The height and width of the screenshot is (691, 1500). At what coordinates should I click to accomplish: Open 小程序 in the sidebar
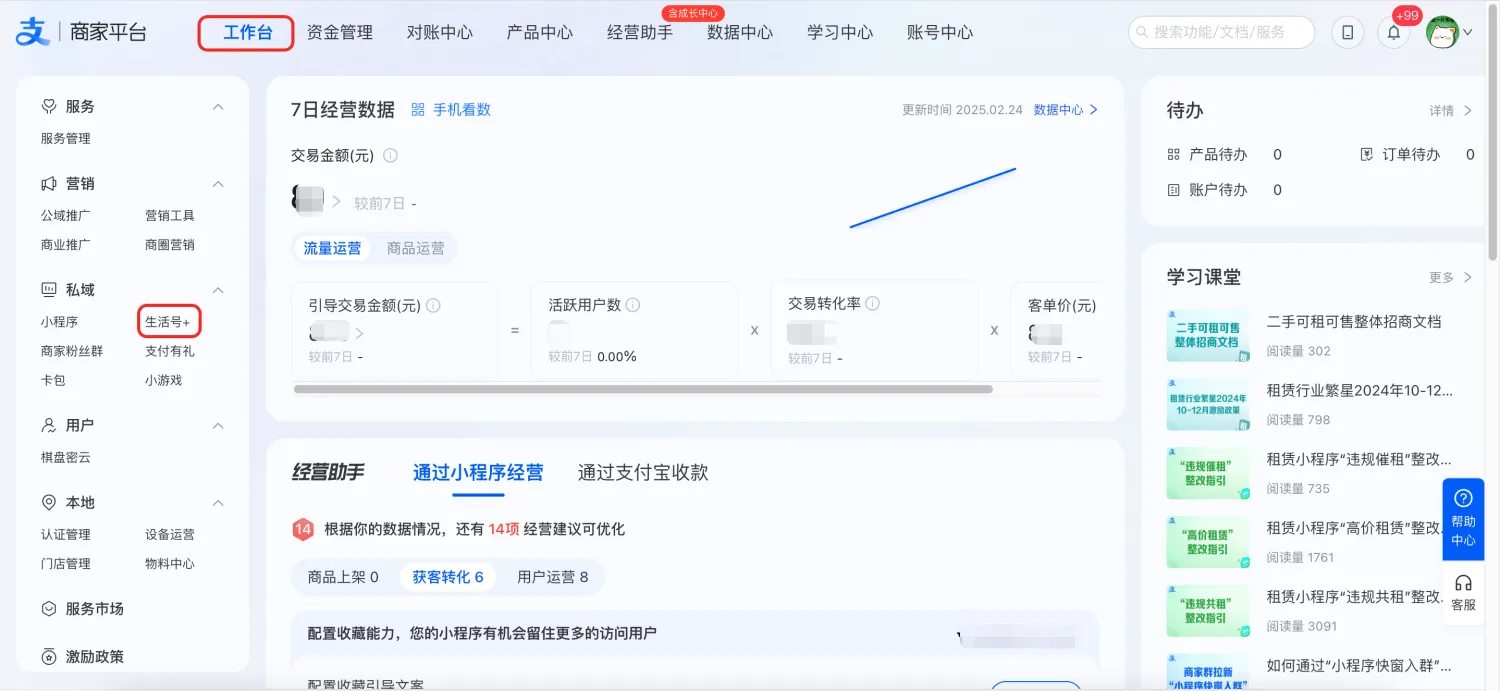point(59,322)
